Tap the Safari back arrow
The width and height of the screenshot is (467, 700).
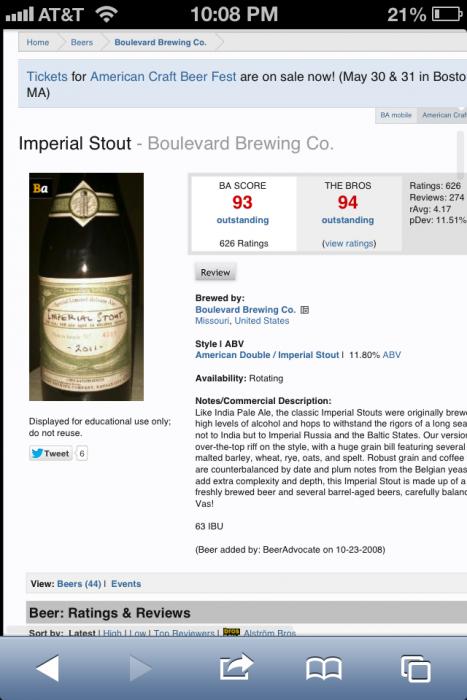point(48,668)
